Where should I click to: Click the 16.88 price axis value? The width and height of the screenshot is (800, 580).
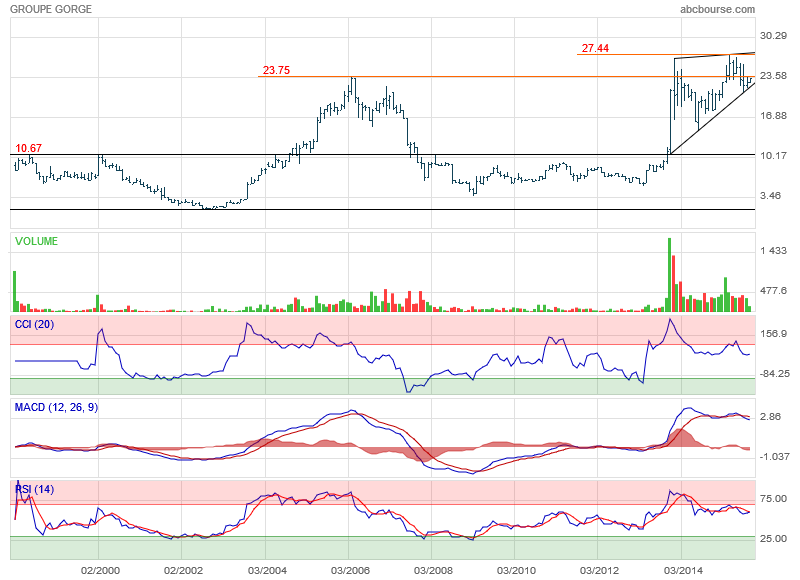coord(773,116)
